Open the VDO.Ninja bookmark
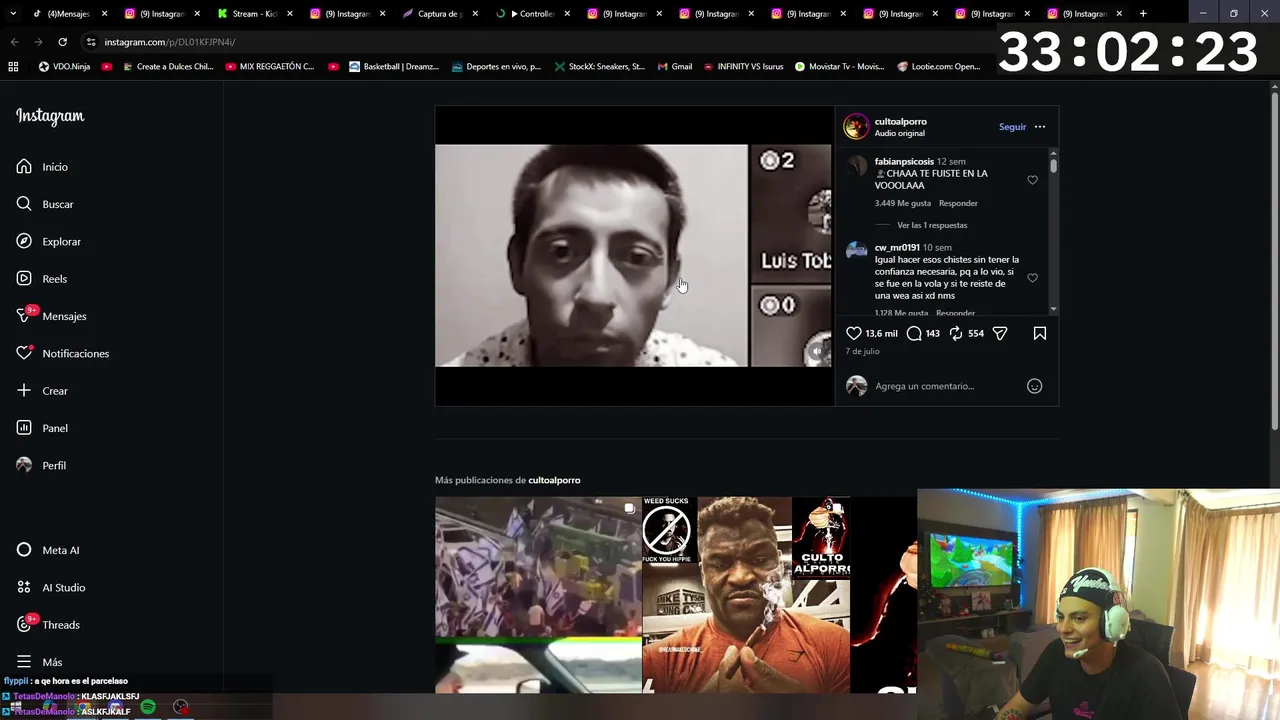 [x=64, y=67]
